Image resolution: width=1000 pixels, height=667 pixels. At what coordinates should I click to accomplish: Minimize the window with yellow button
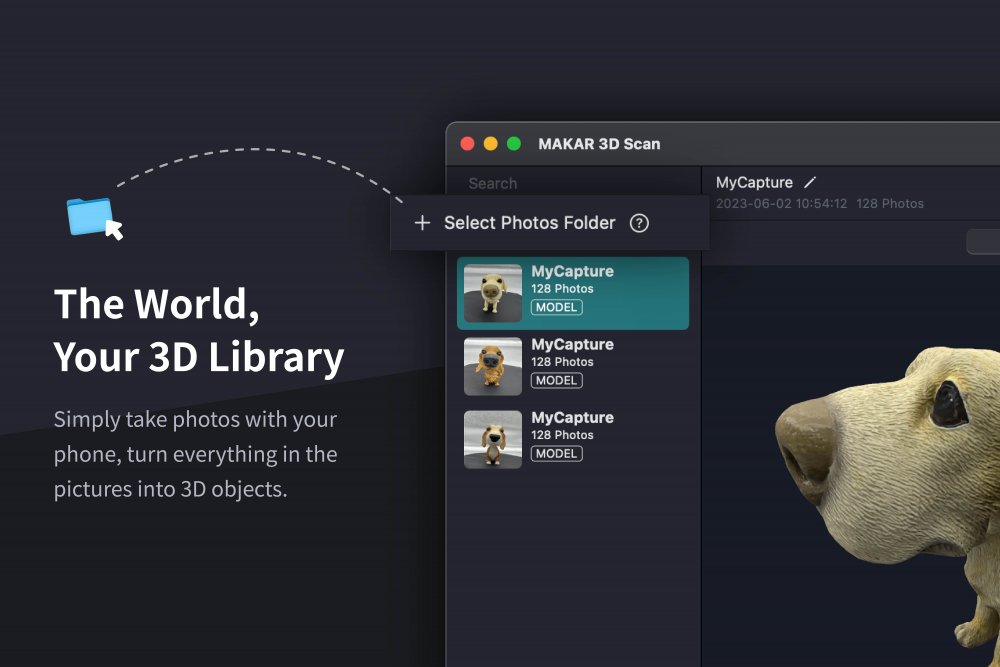pos(490,144)
